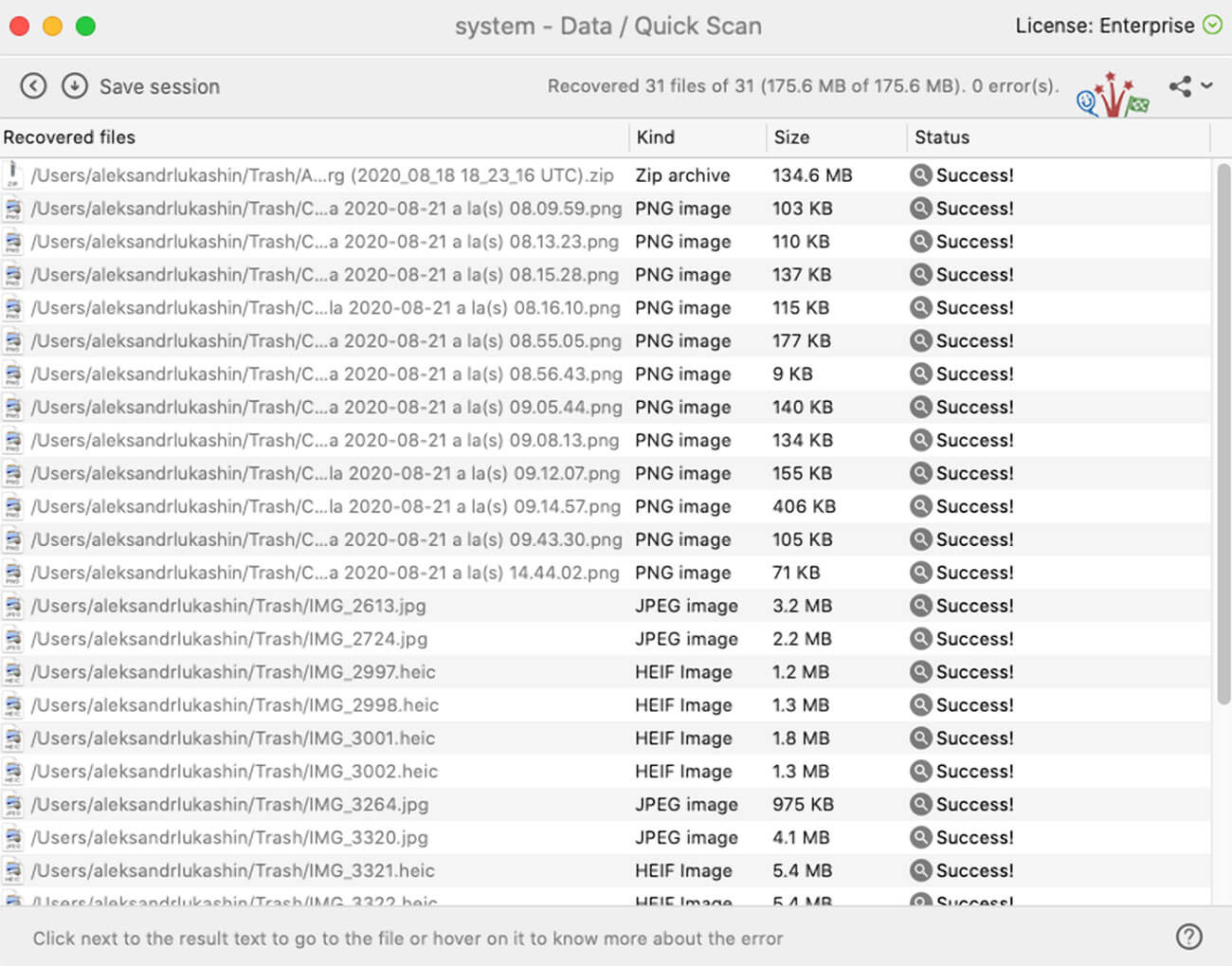Expand the share dropdown chevron
The image size is (1232, 966).
click(1206, 85)
